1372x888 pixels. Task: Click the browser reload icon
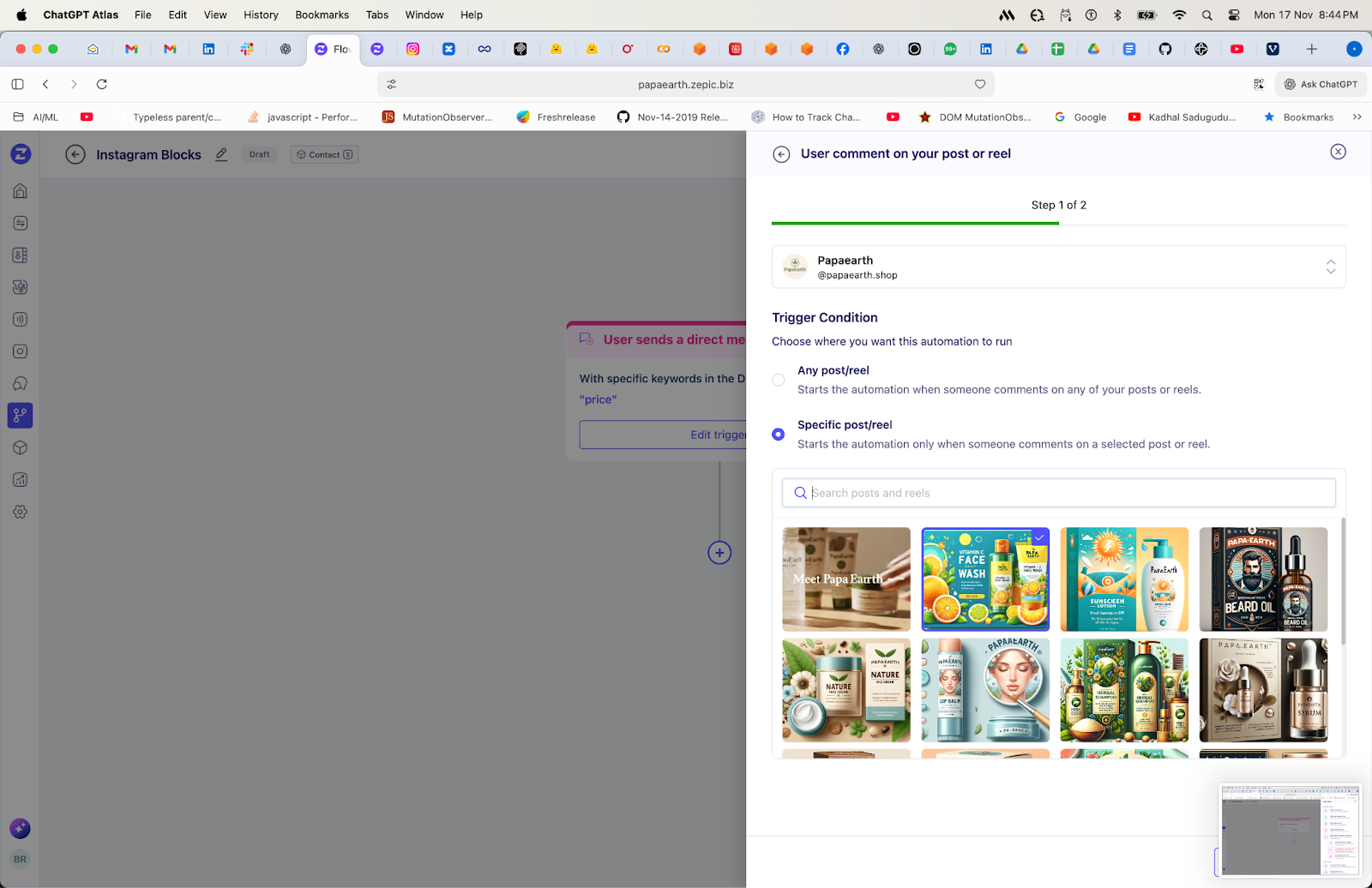pos(102,84)
